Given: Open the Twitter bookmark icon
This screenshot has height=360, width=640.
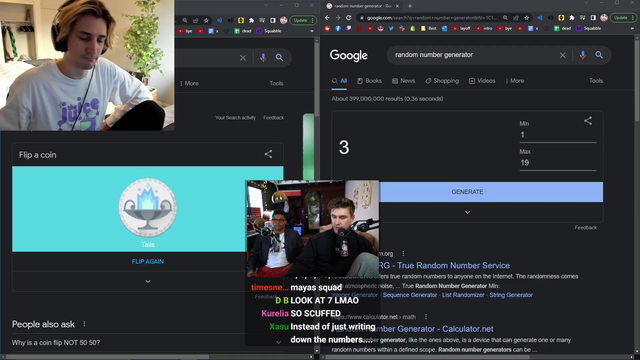Looking at the screenshot, I should [391, 28].
